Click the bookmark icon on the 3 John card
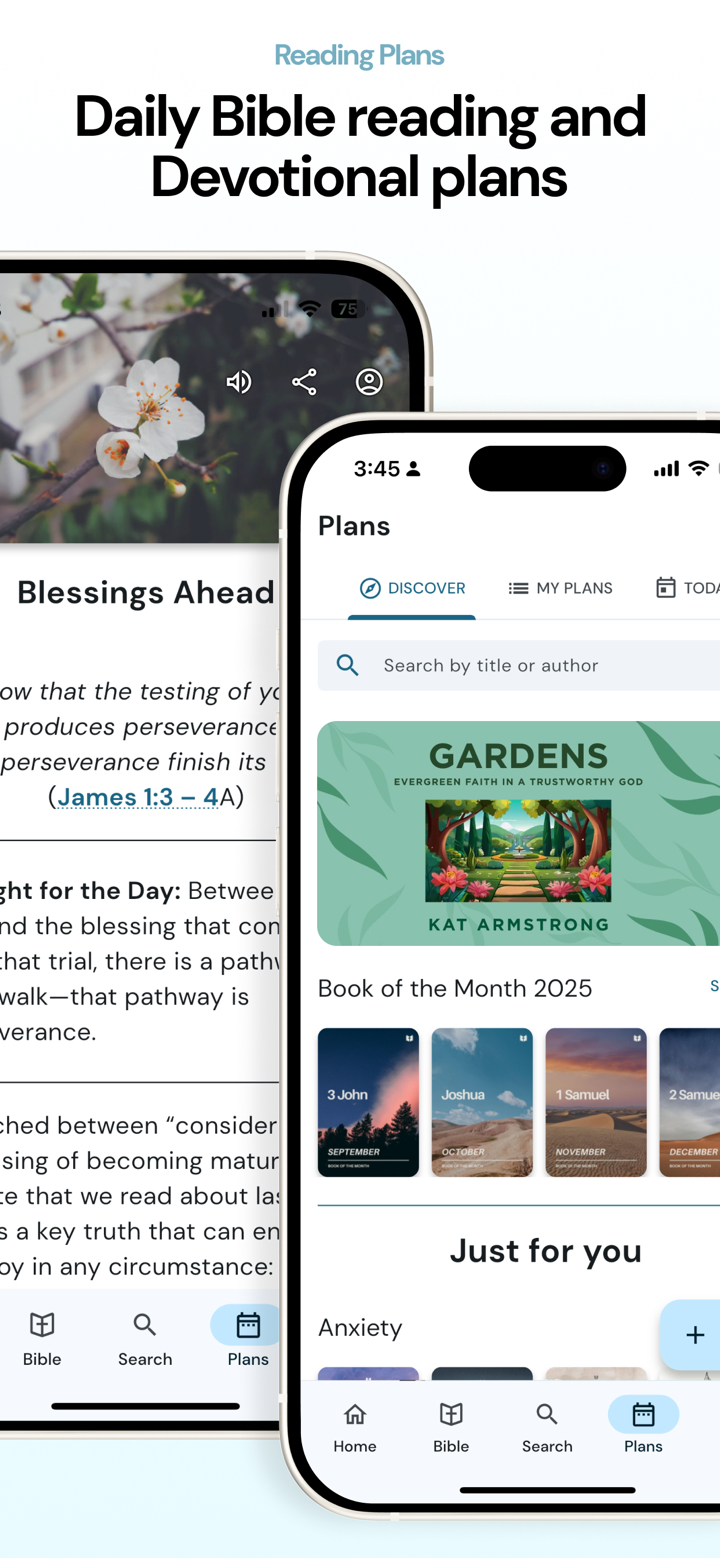The image size is (720, 1558). click(410, 1040)
